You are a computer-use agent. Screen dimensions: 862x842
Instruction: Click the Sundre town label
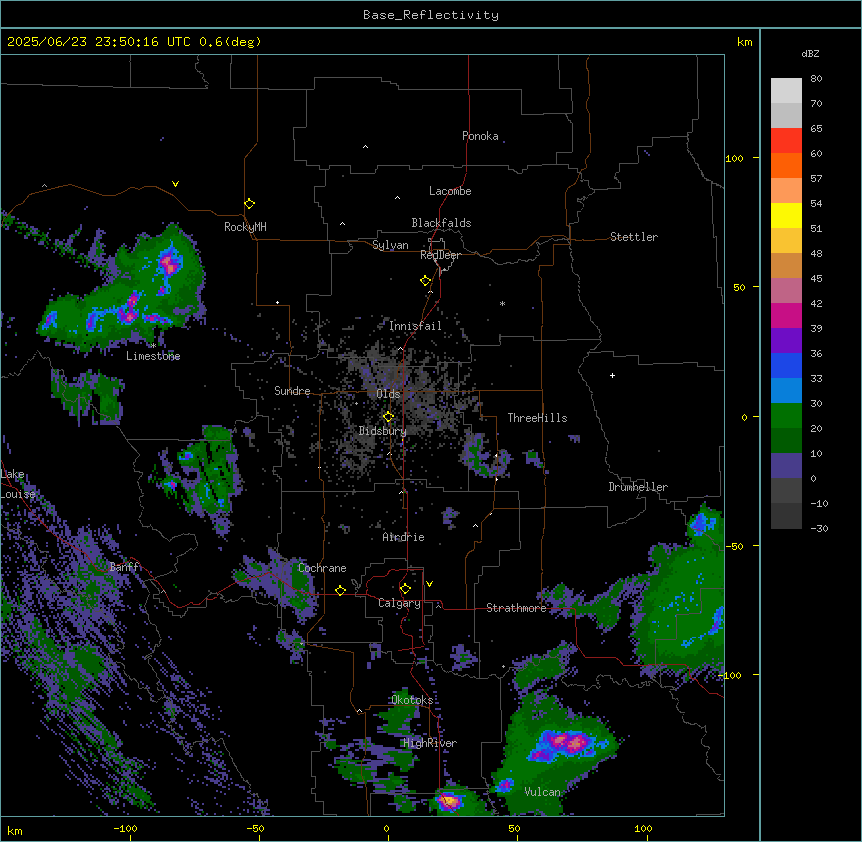[292, 391]
